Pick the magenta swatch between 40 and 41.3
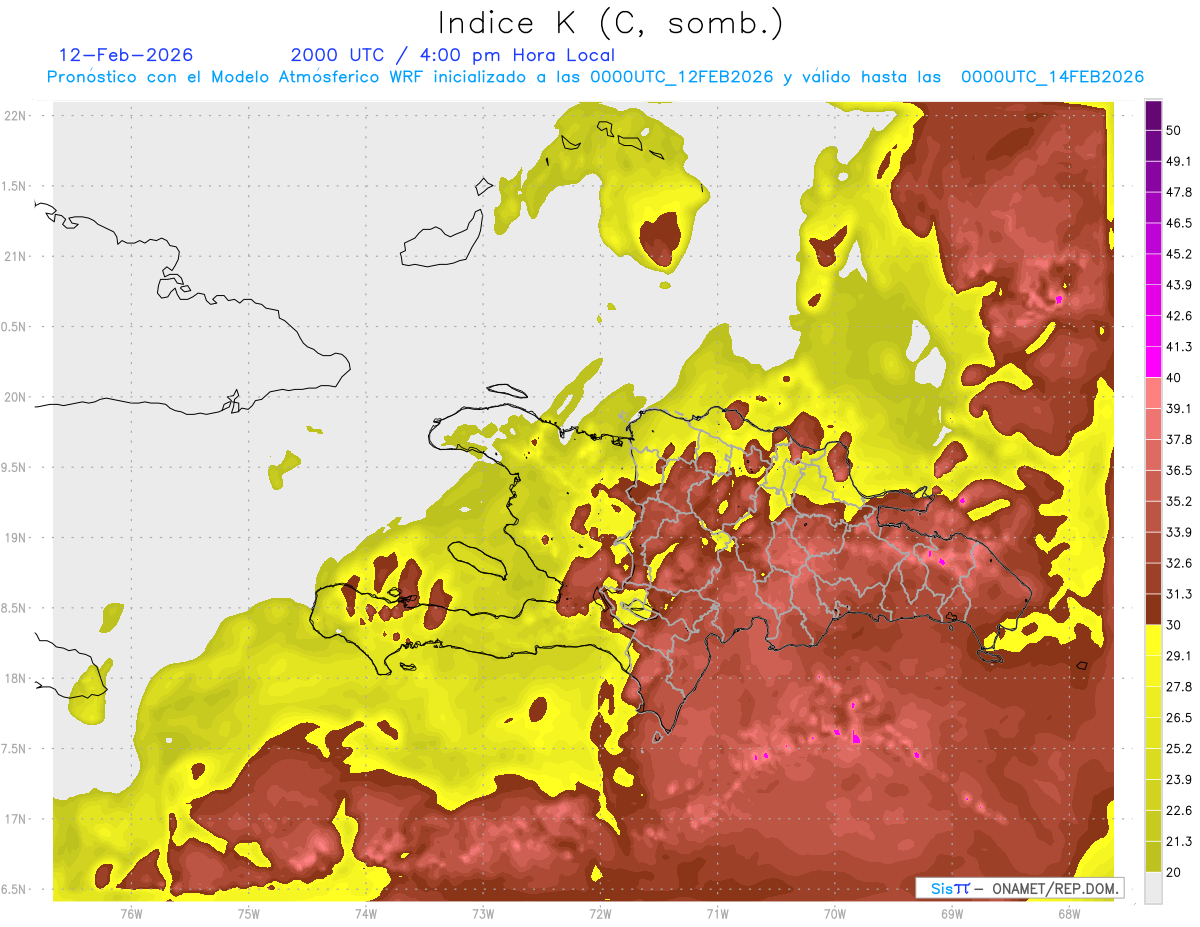The height and width of the screenshot is (927, 1200). tap(1153, 362)
